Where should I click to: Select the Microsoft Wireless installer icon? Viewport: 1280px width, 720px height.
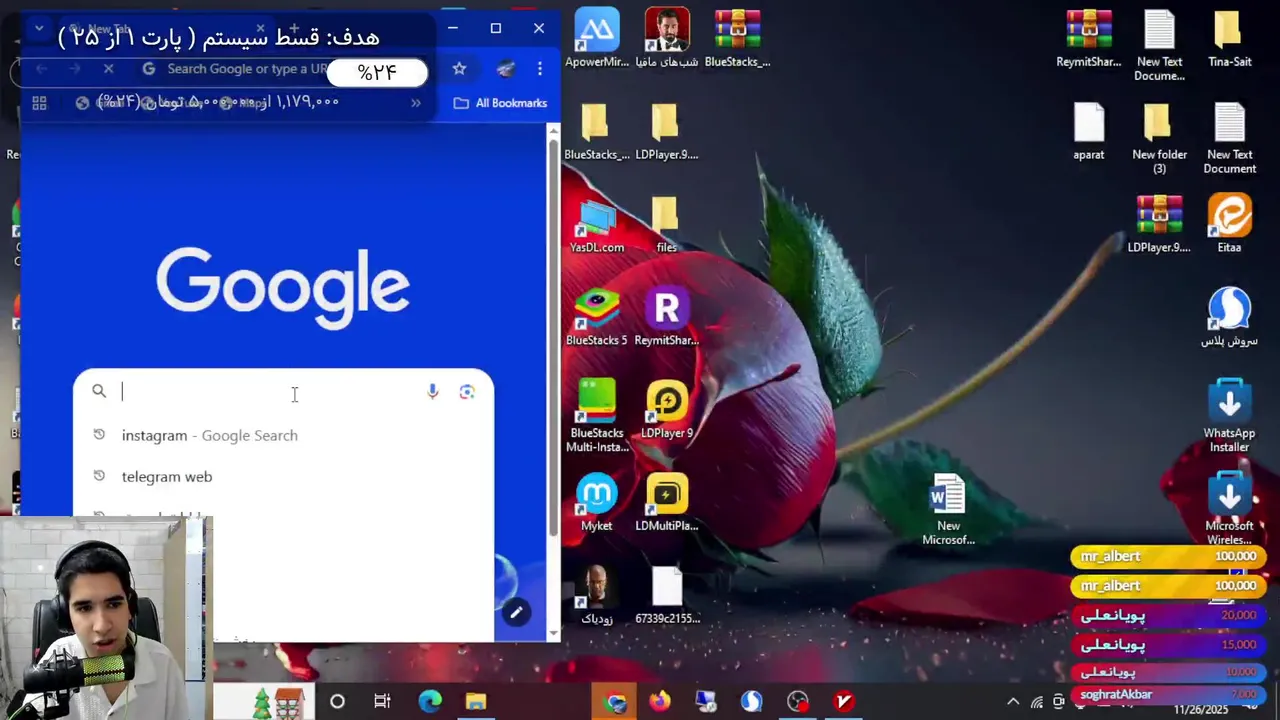pyautogui.click(x=1230, y=509)
